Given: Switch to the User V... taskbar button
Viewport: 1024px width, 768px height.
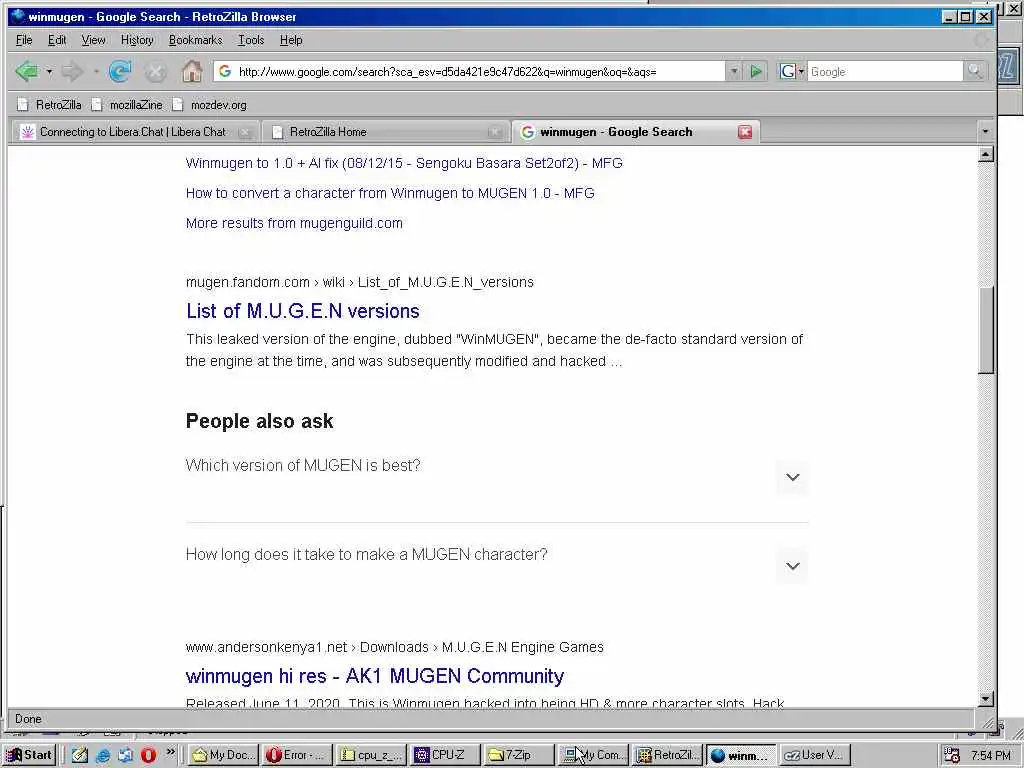Looking at the screenshot, I should coord(816,755).
